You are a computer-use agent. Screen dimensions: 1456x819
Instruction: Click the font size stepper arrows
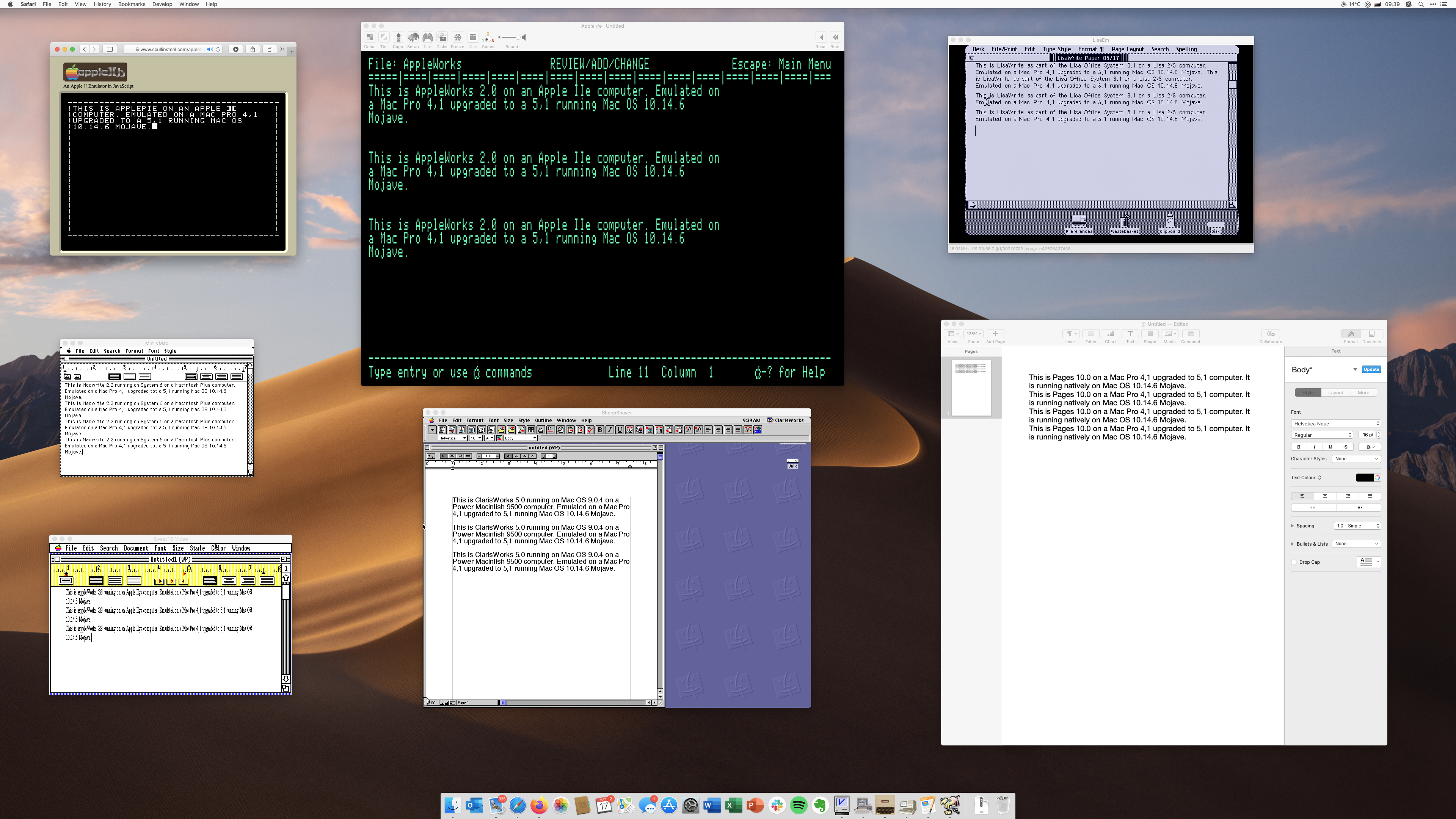pyautogui.click(x=1379, y=435)
